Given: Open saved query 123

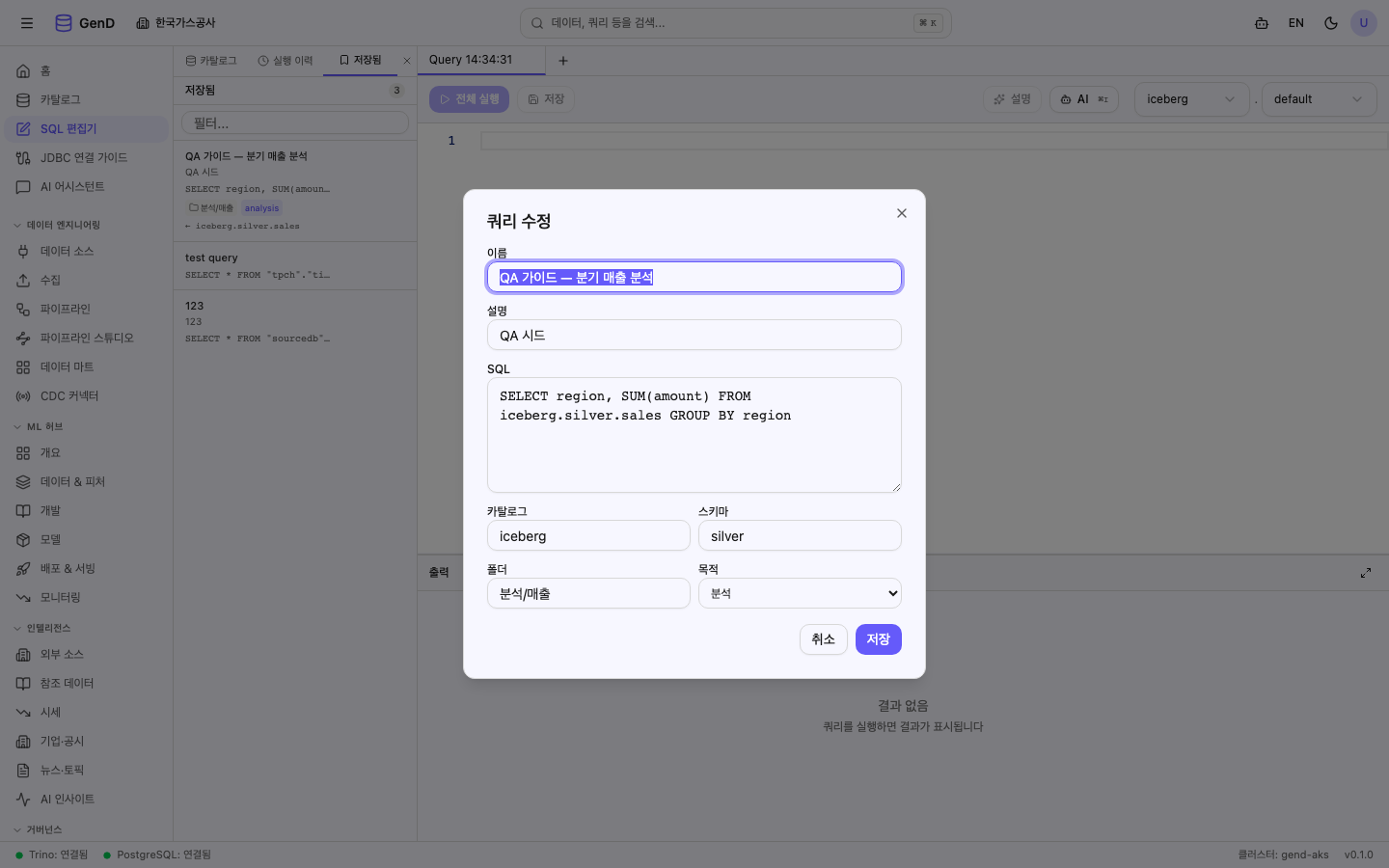Looking at the screenshot, I should pyautogui.click(x=295, y=322).
